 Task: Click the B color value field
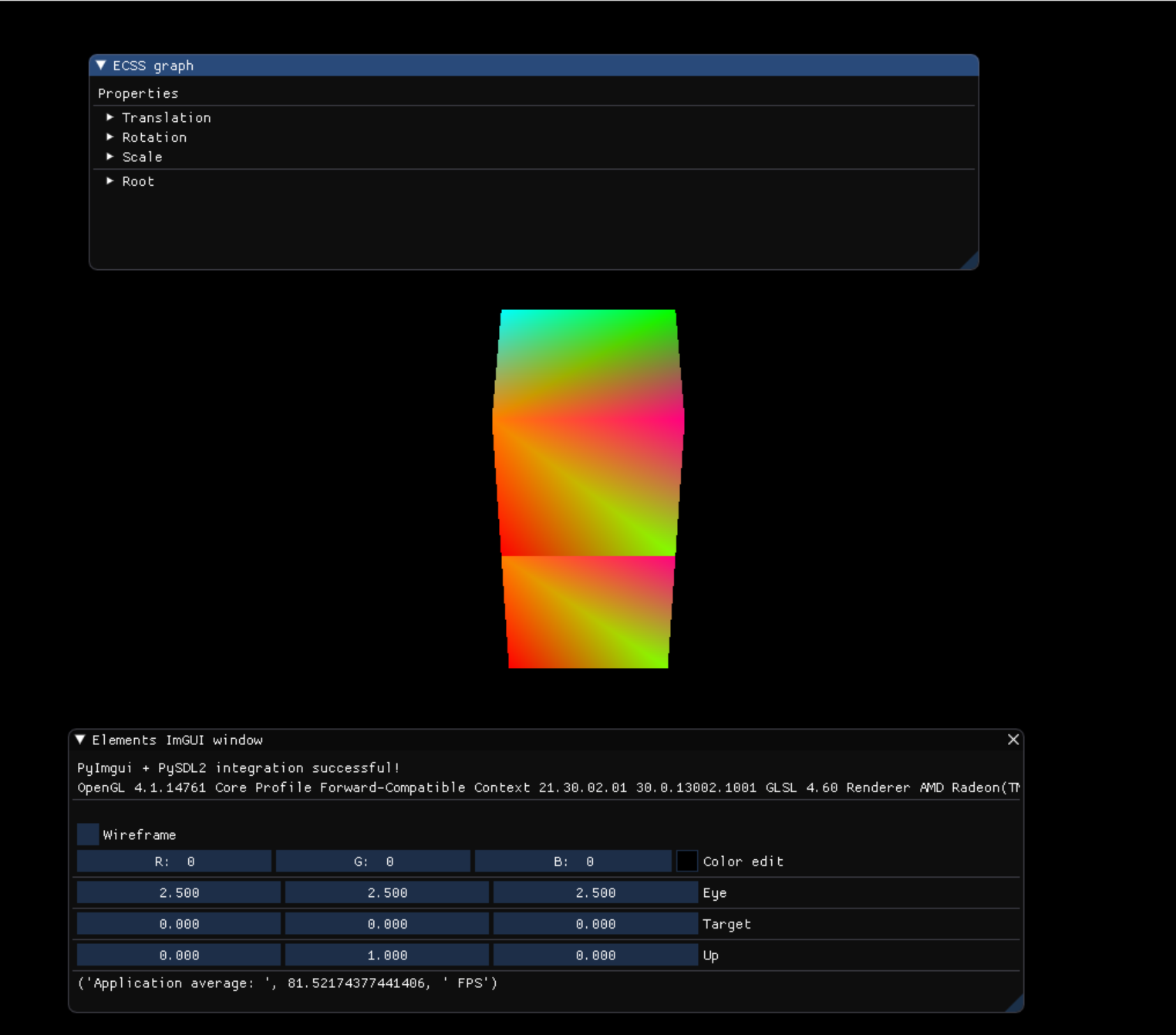[x=573, y=861]
